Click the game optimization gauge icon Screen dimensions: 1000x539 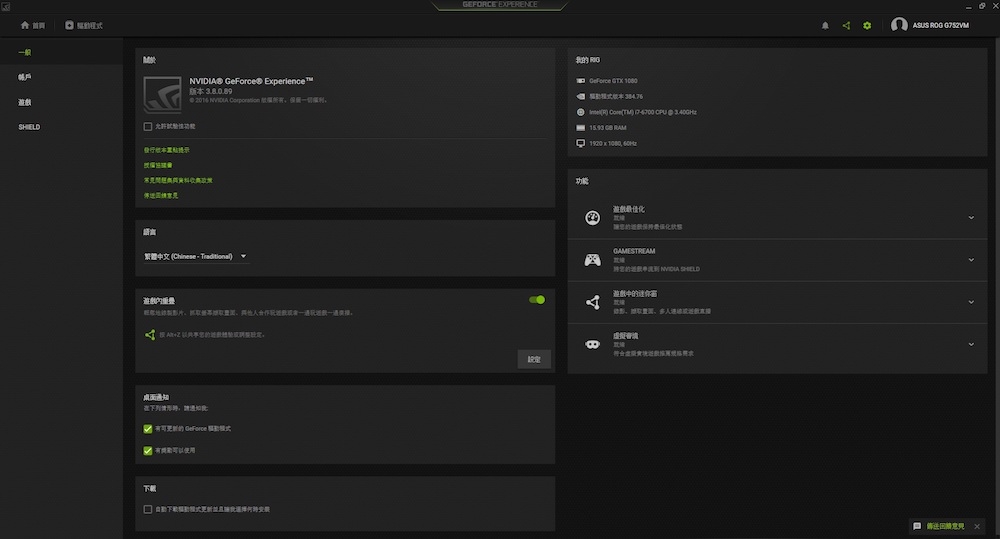[592, 218]
